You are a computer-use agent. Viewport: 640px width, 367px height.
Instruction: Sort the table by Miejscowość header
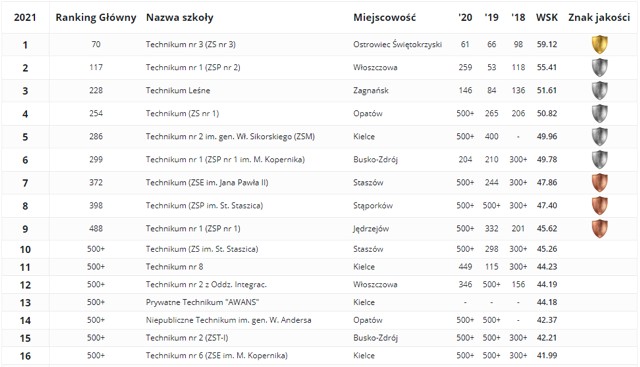point(384,18)
